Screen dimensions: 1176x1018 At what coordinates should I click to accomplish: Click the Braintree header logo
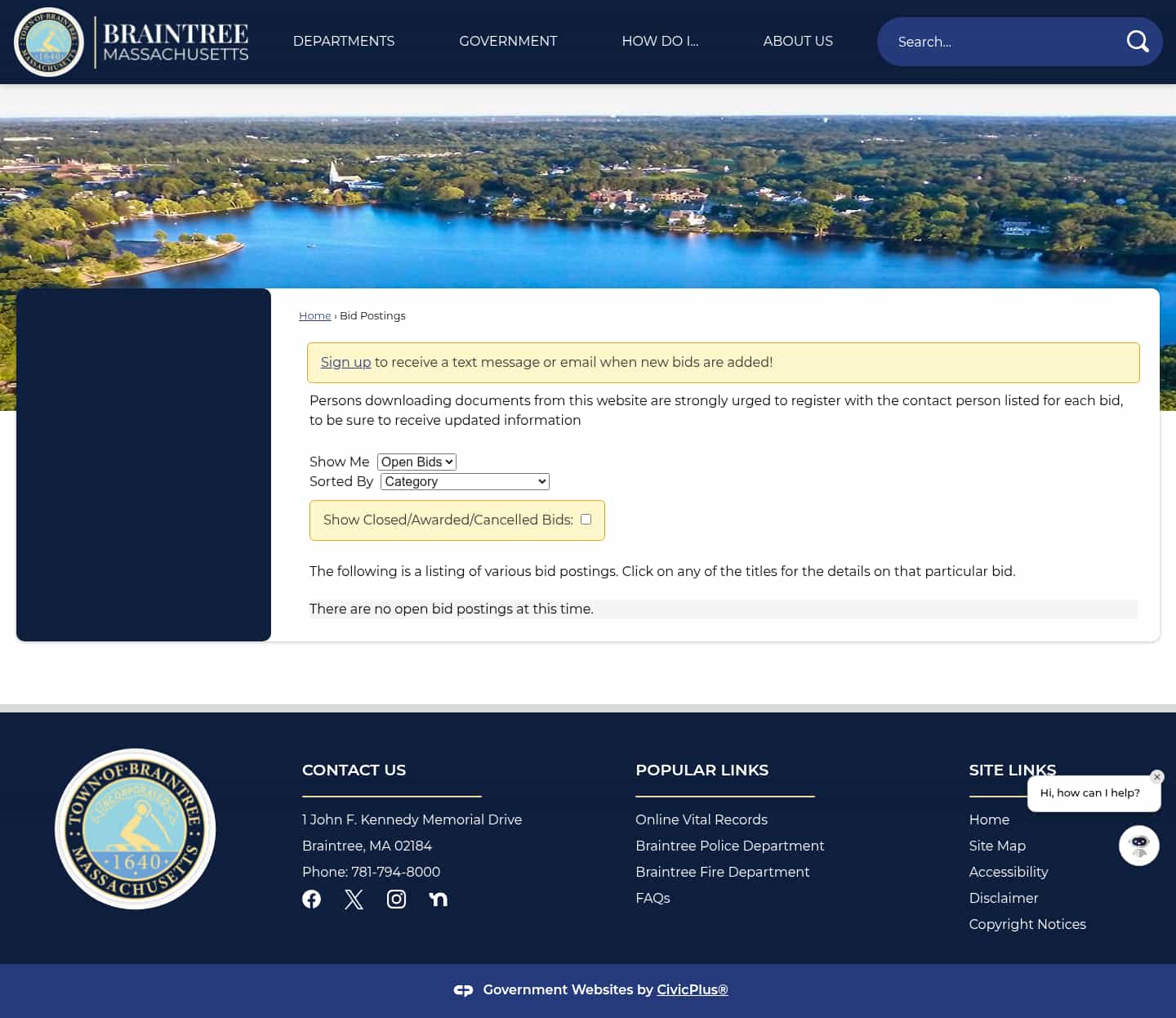coord(131,41)
